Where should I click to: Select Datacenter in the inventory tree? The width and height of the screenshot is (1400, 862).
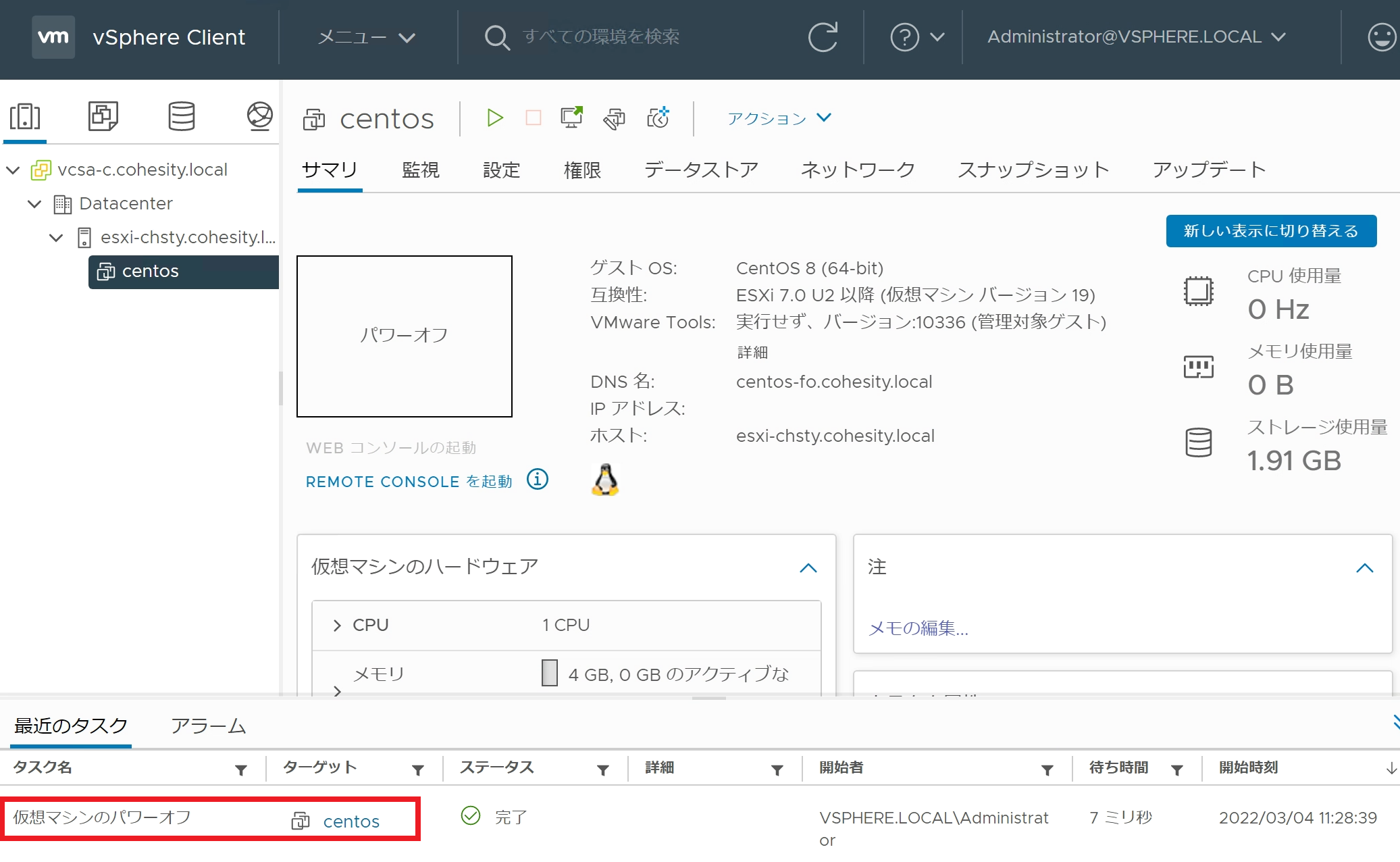pyautogui.click(x=126, y=203)
